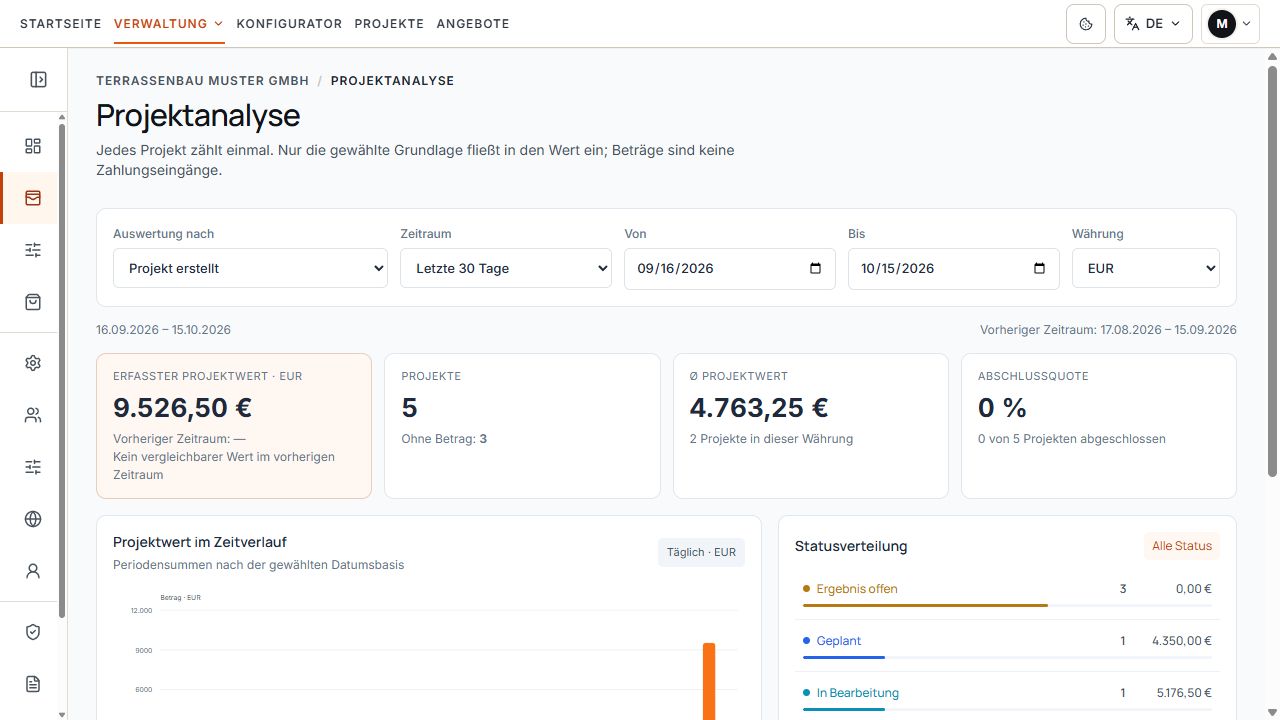Click the Statusverteilung heading
This screenshot has width=1280, height=720.
[x=851, y=546]
